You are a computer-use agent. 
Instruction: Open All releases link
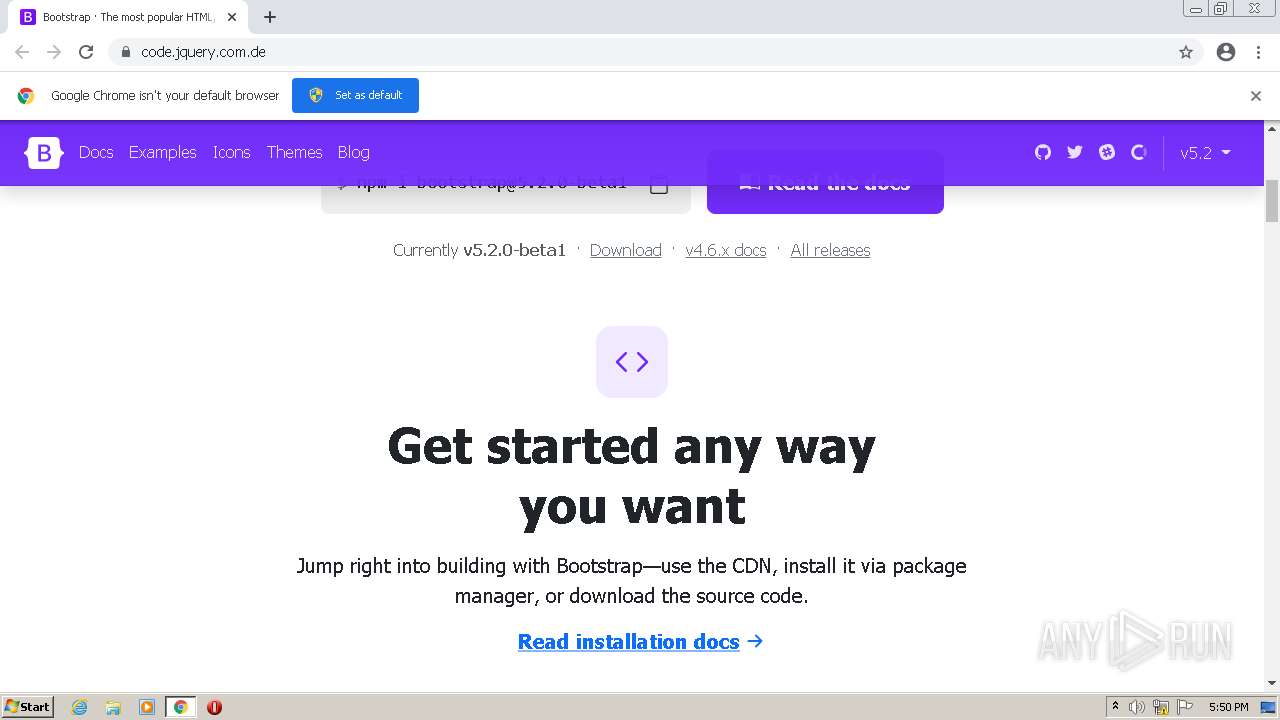[830, 250]
